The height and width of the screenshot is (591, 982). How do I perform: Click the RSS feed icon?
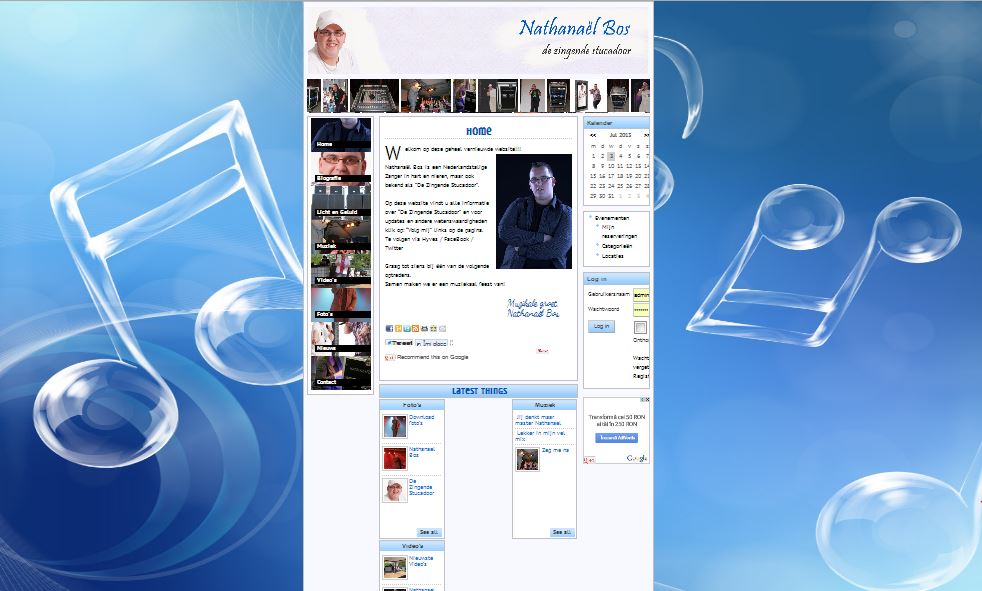[415, 328]
